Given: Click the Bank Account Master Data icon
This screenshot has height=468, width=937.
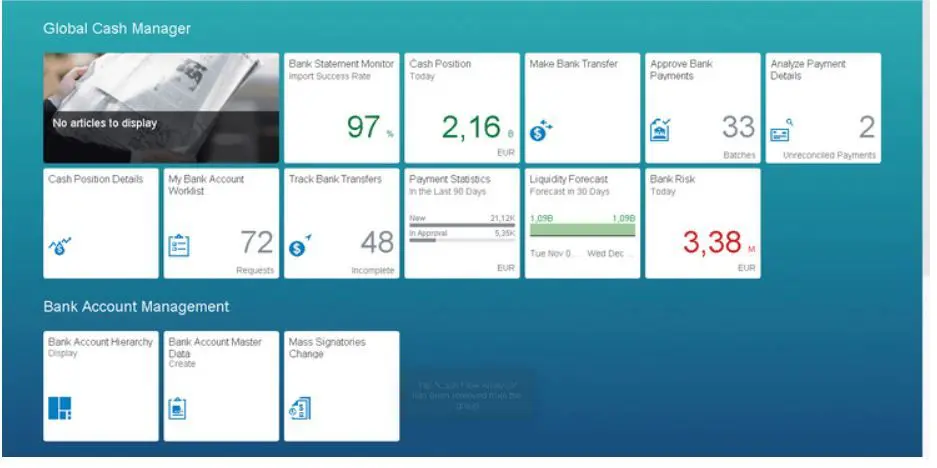Looking at the screenshot, I should pyautogui.click(x=178, y=408).
